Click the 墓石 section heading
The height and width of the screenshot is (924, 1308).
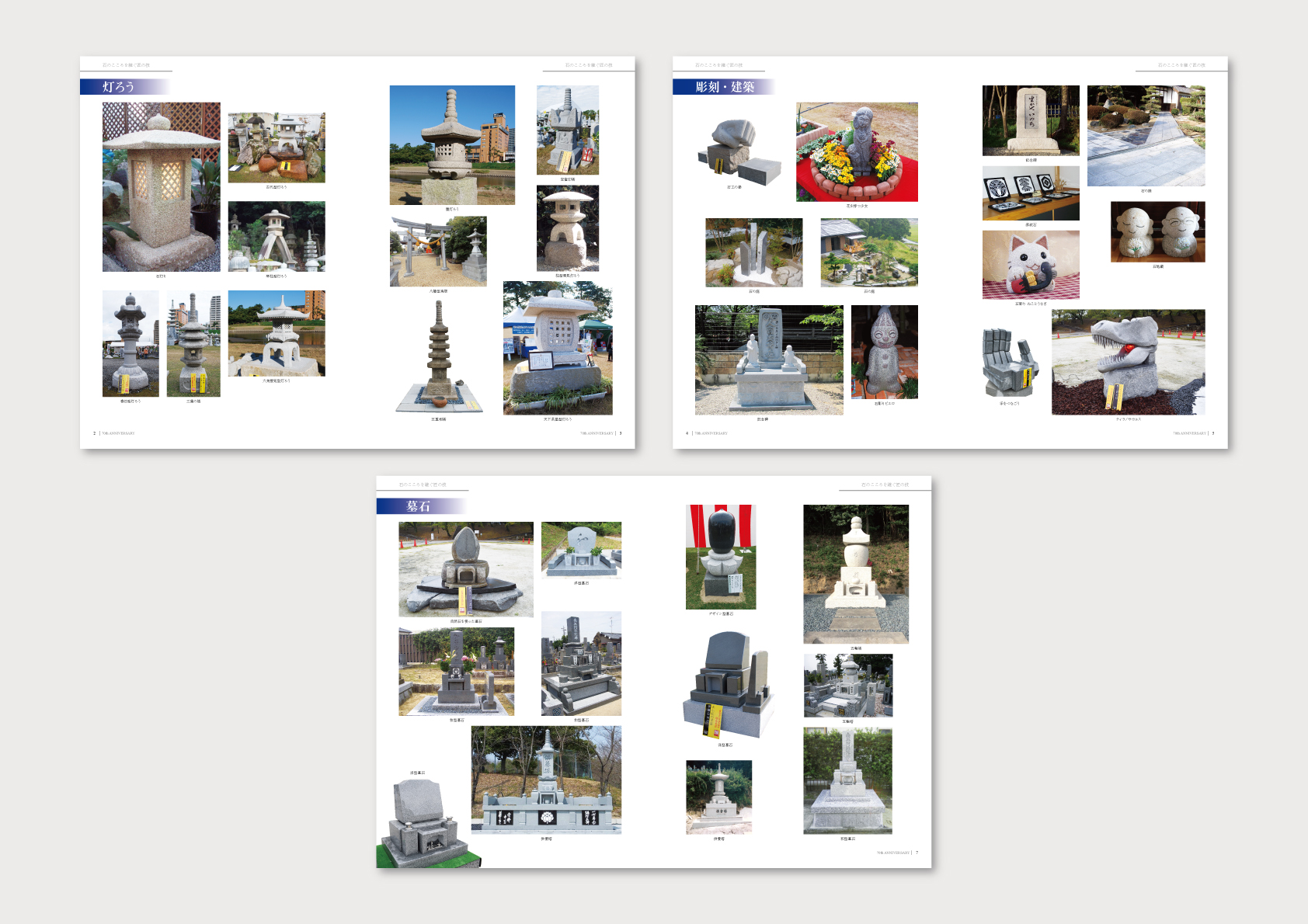pyautogui.click(x=418, y=506)
